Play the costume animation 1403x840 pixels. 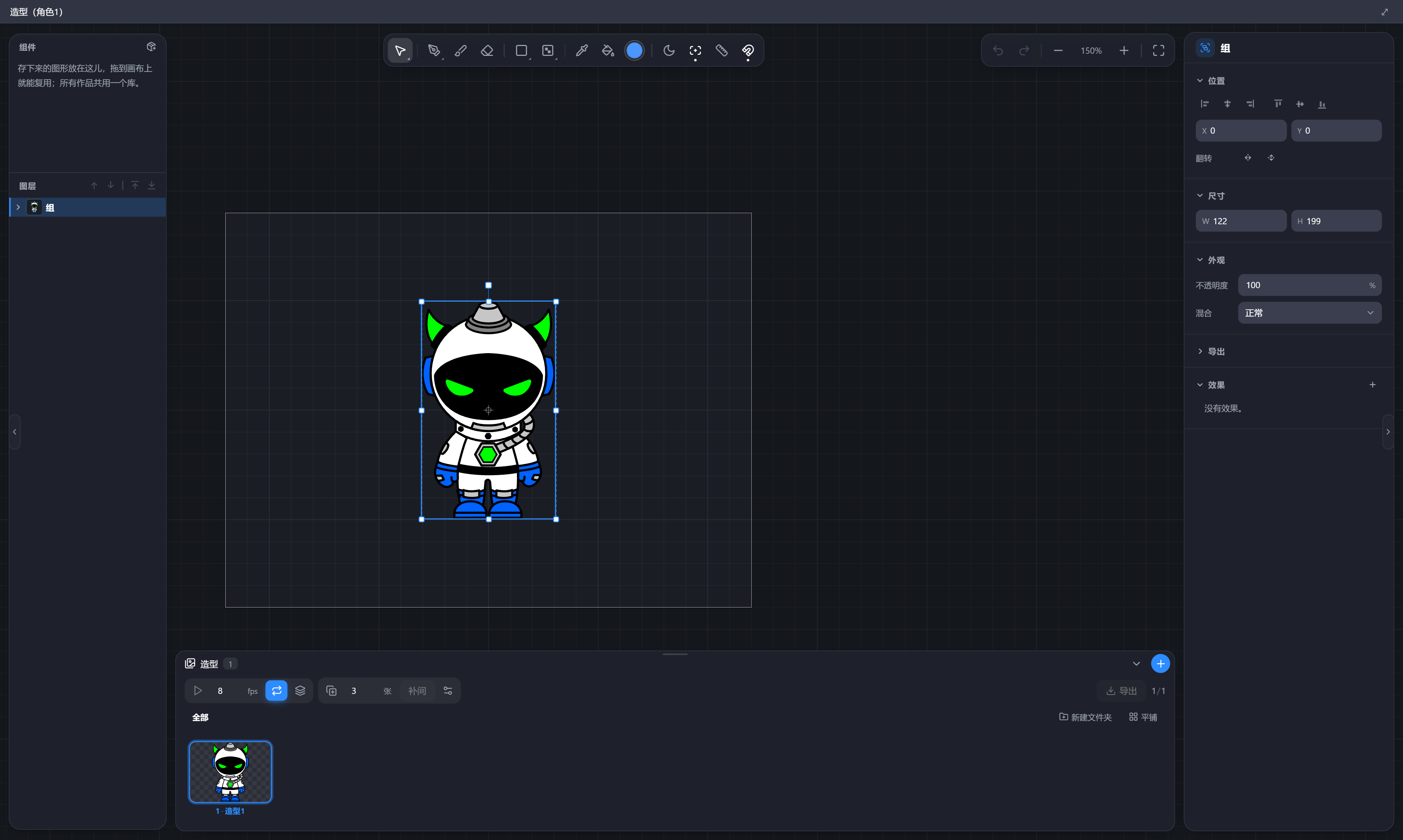[198, 691]
